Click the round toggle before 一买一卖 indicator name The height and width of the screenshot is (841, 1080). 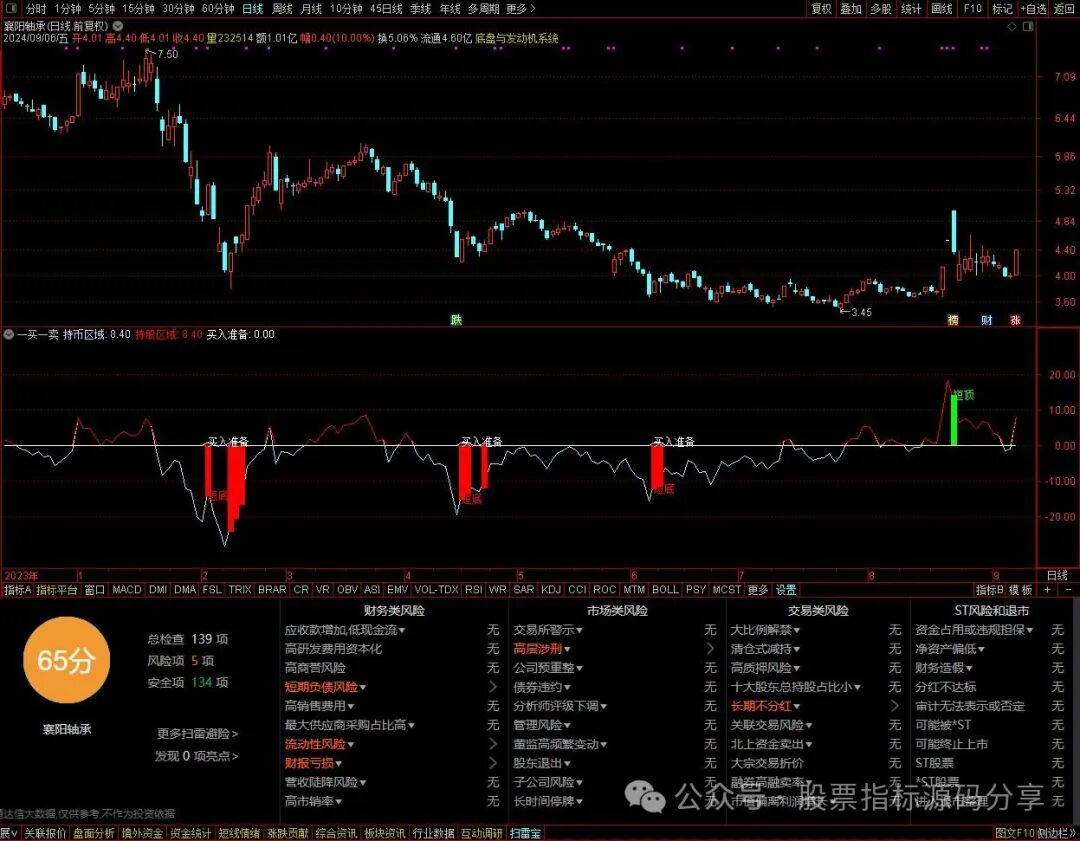(8, 334)
